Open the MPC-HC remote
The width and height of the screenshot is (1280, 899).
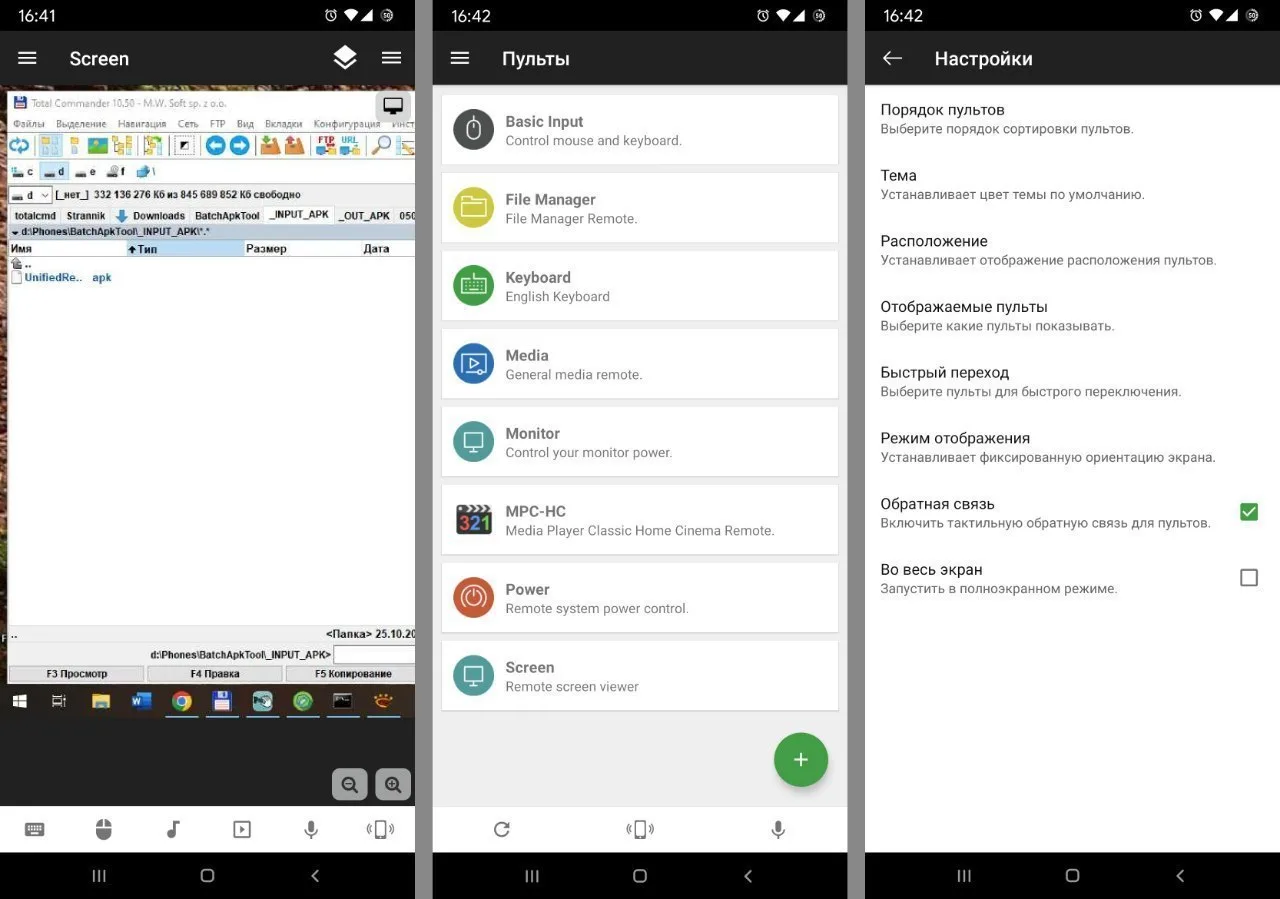640,520
